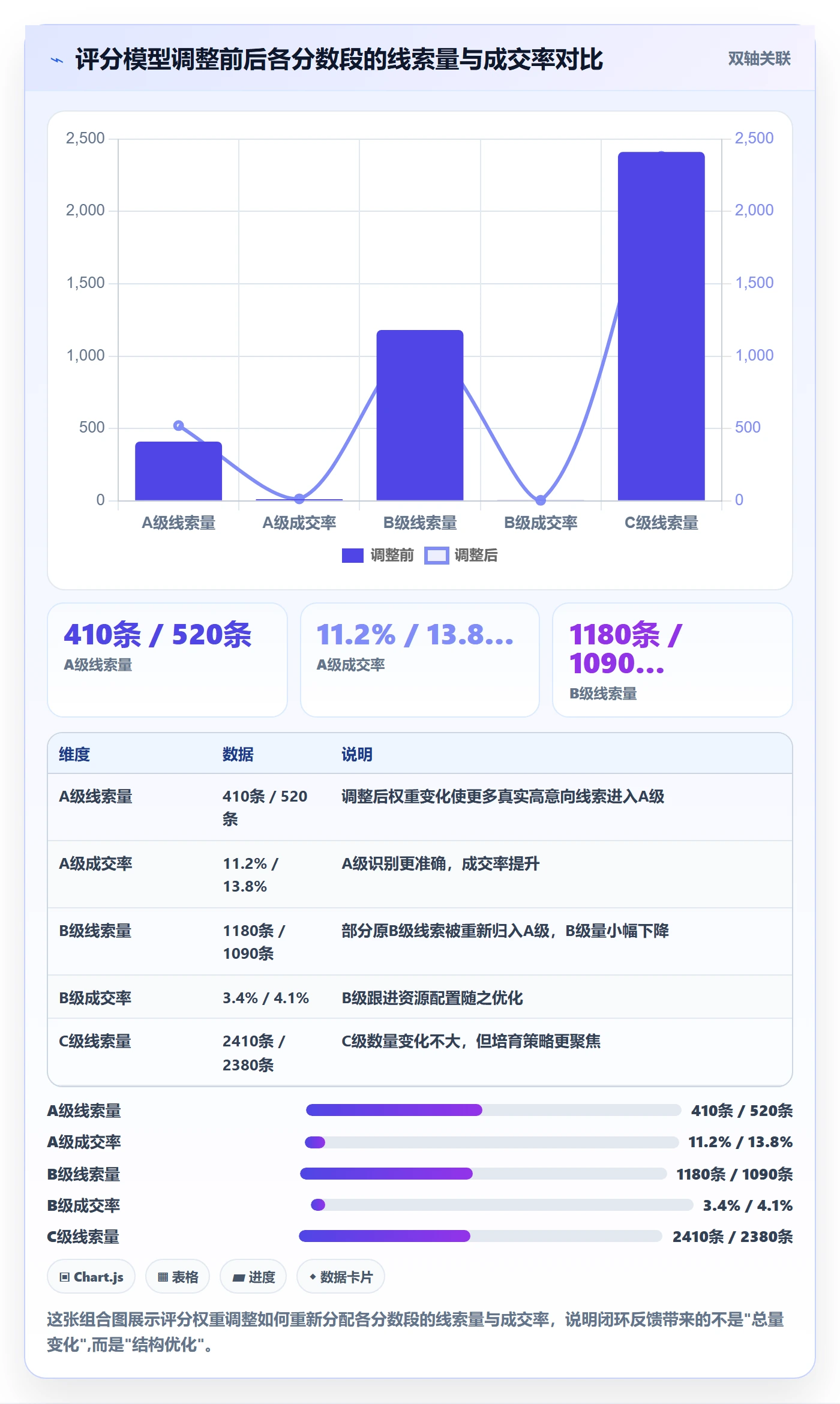Click the A级线索量 bar in chart
The width and height of the screenshot is (840, 1404).
click(178, 471)
